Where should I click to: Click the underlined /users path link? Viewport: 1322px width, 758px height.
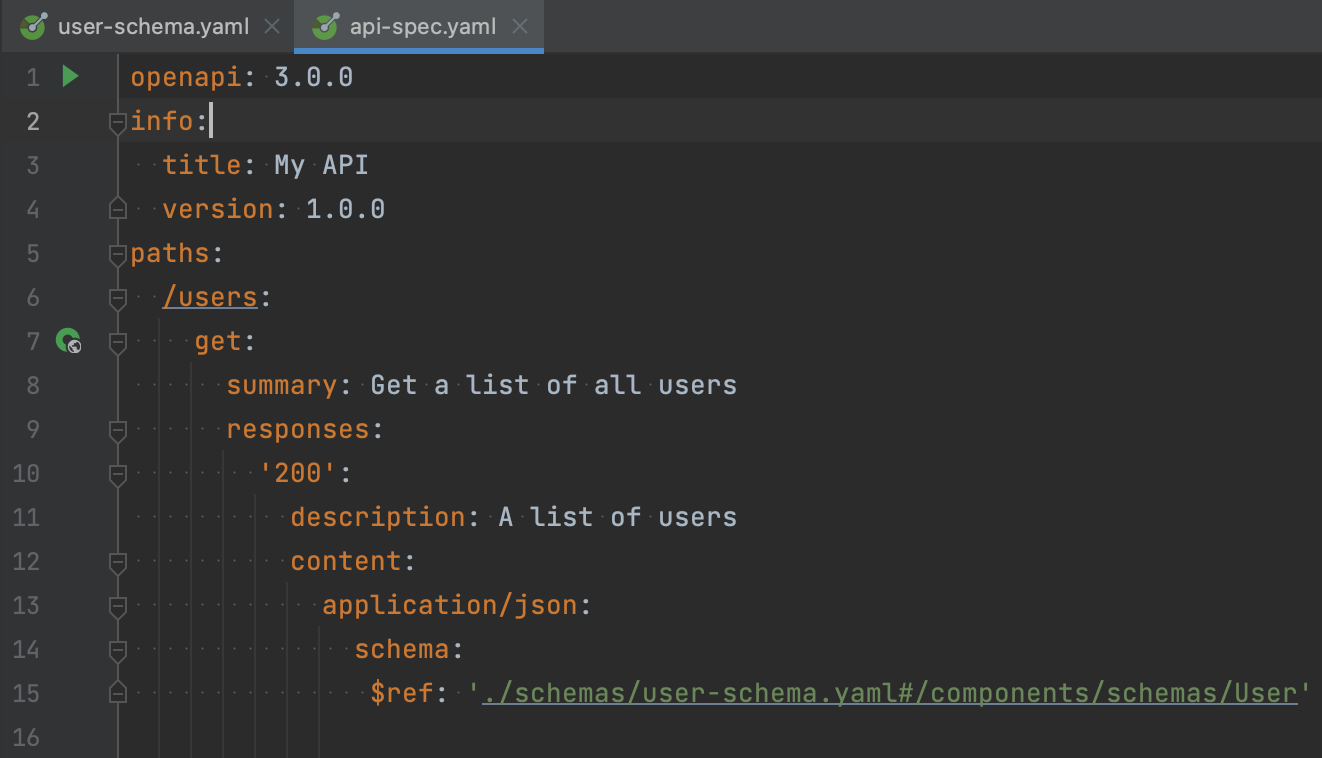(210, 297)
